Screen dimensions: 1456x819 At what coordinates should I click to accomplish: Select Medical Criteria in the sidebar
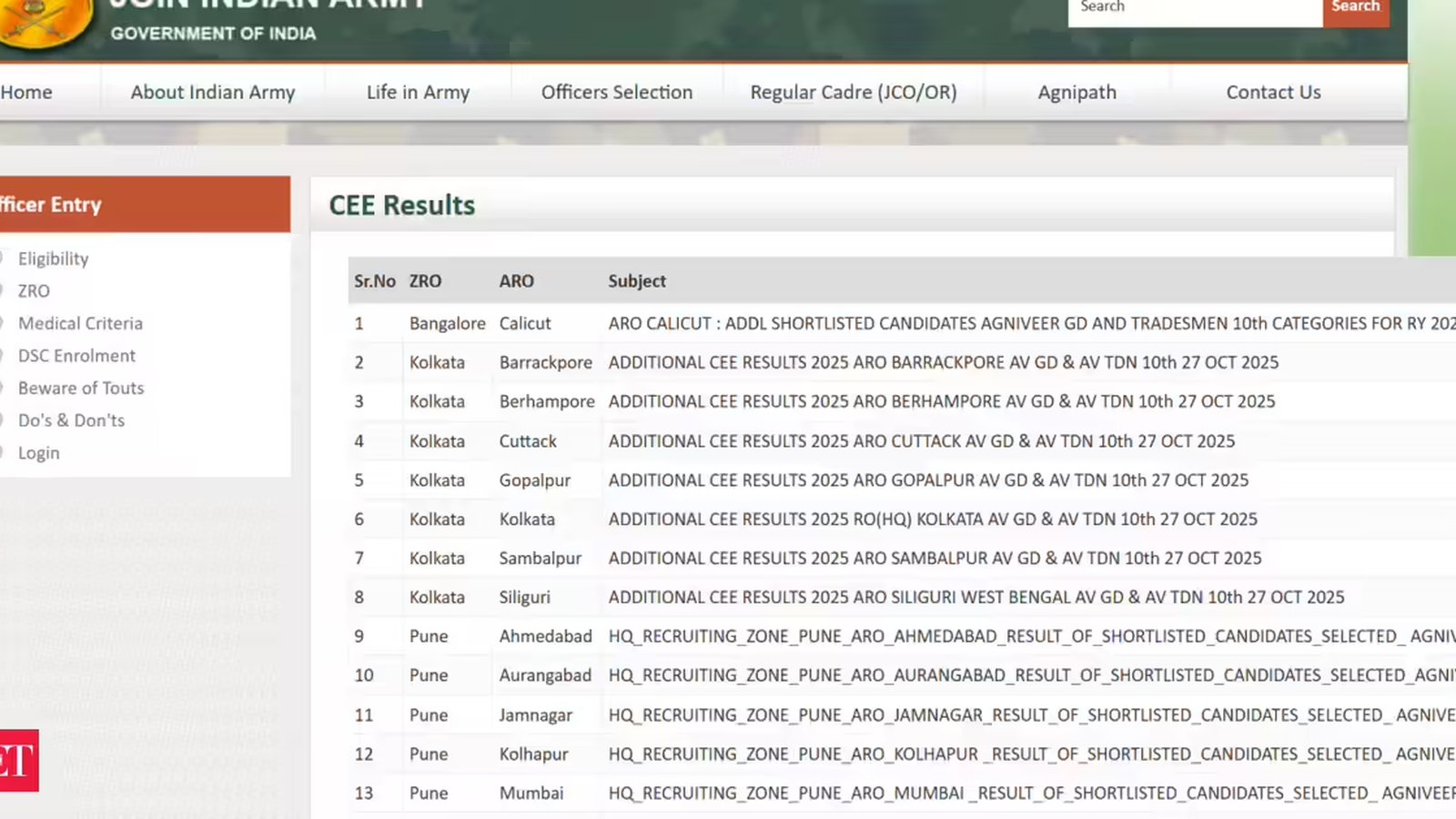pyautogui.click(x=80, y=323)
